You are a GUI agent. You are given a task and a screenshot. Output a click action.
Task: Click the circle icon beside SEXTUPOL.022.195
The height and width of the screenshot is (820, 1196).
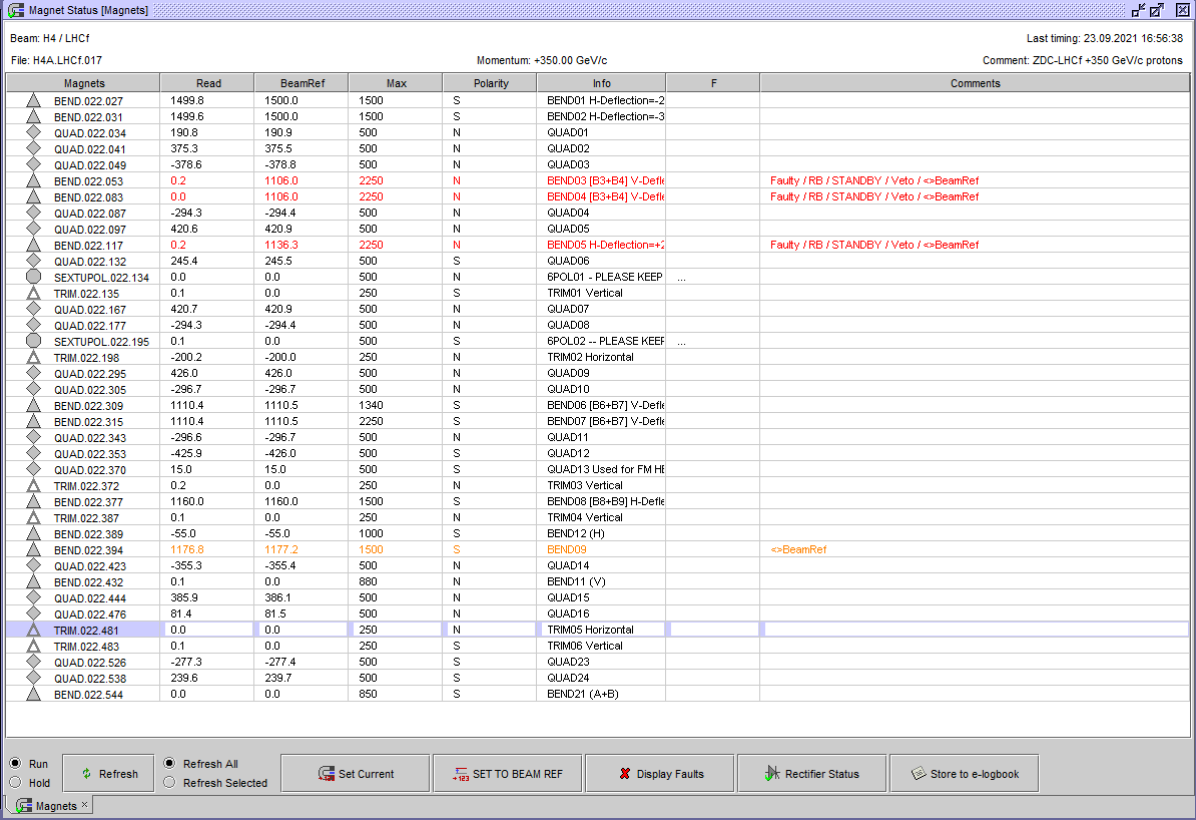click(33, 341)
